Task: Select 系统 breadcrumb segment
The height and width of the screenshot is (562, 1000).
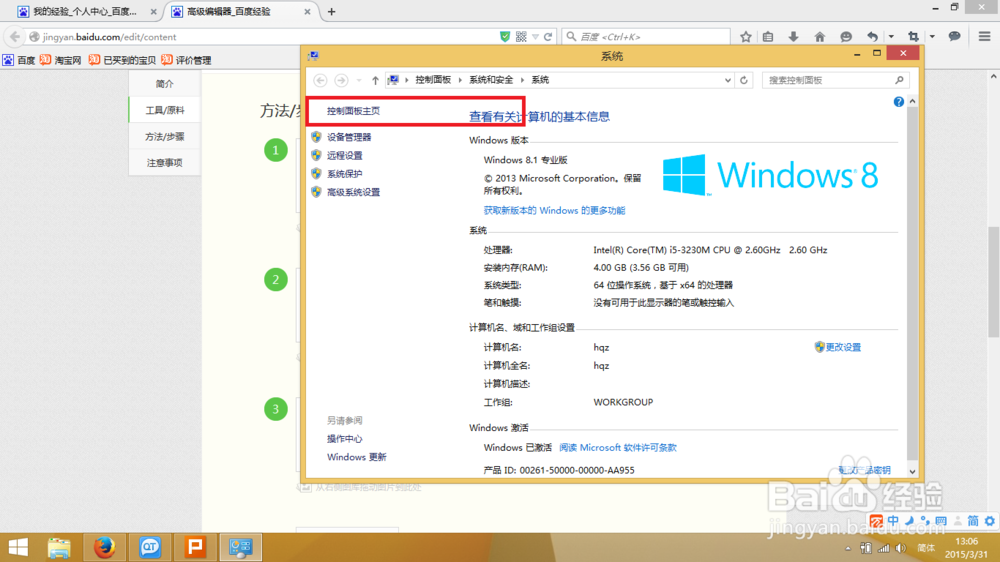Action: [540, 80]
